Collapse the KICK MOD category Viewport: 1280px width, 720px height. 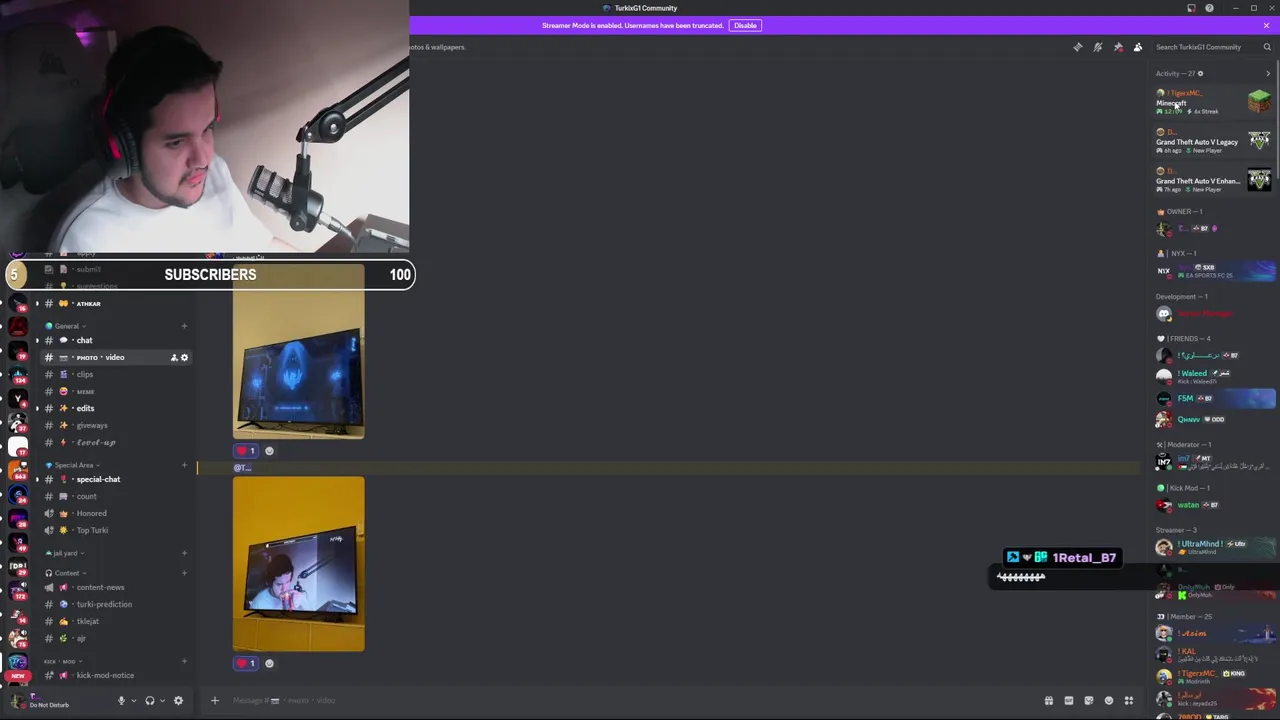click(62, 661)
